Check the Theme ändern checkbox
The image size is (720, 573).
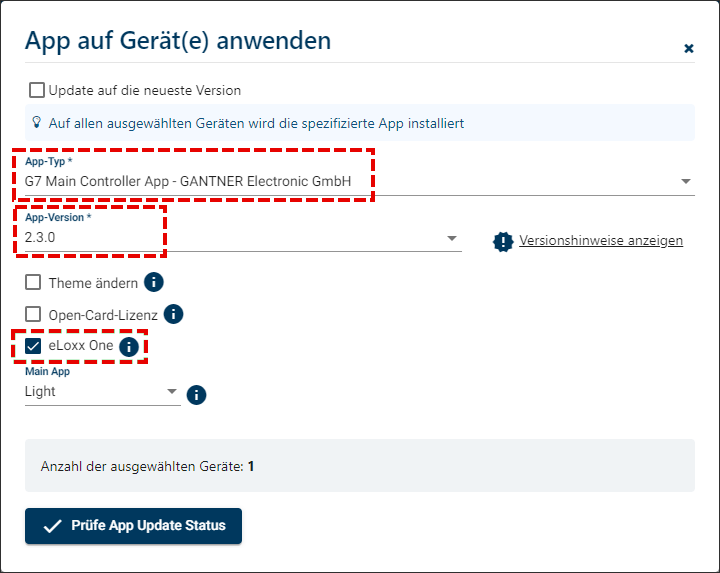(x=33, y=282)
